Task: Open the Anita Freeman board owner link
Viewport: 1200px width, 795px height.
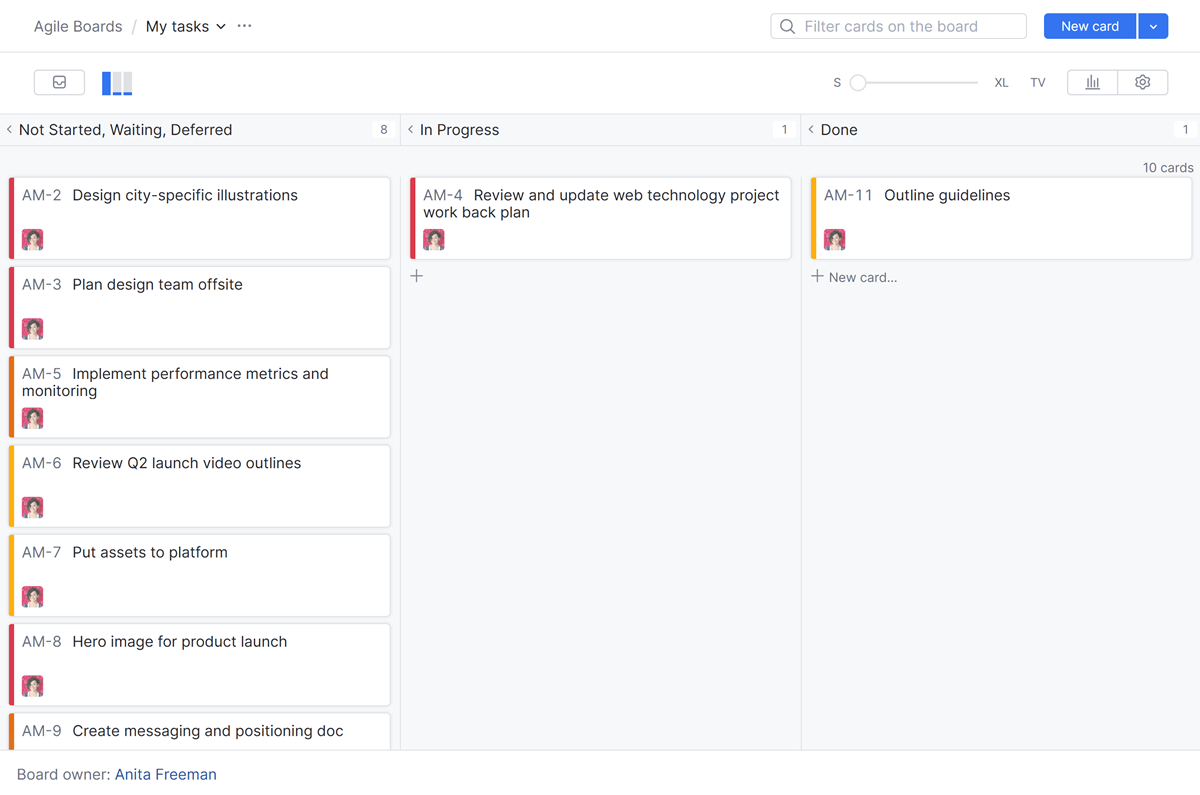Action: [x=165, y=774]
